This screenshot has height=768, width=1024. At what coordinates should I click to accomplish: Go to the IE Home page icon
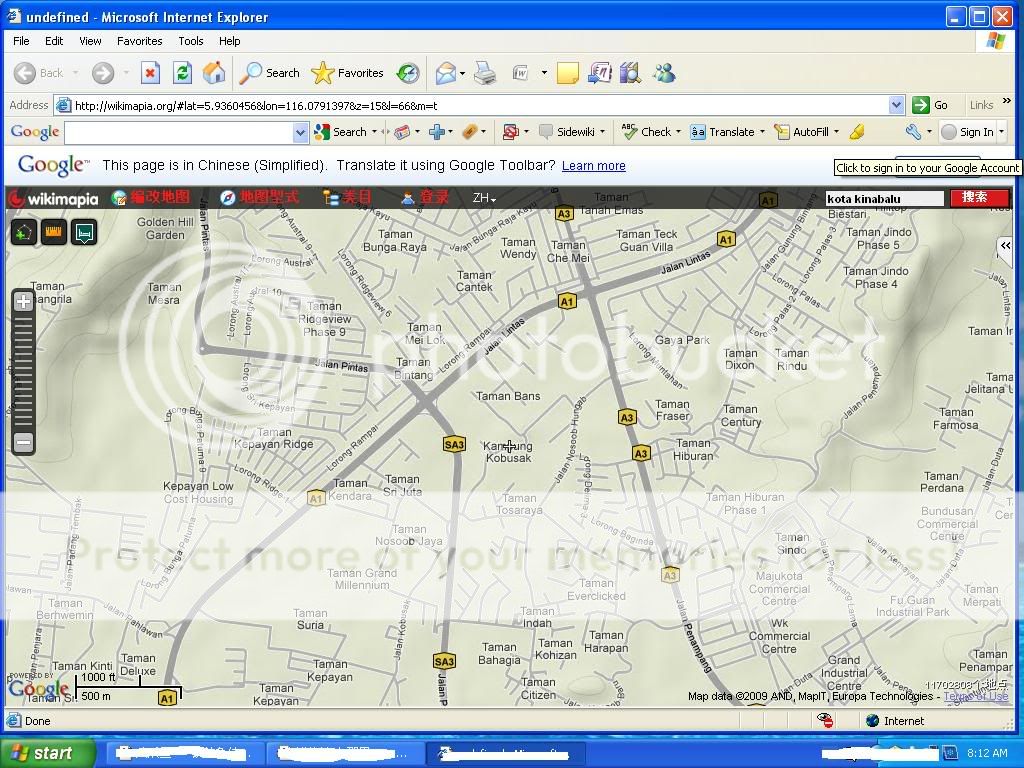[213, 73]
